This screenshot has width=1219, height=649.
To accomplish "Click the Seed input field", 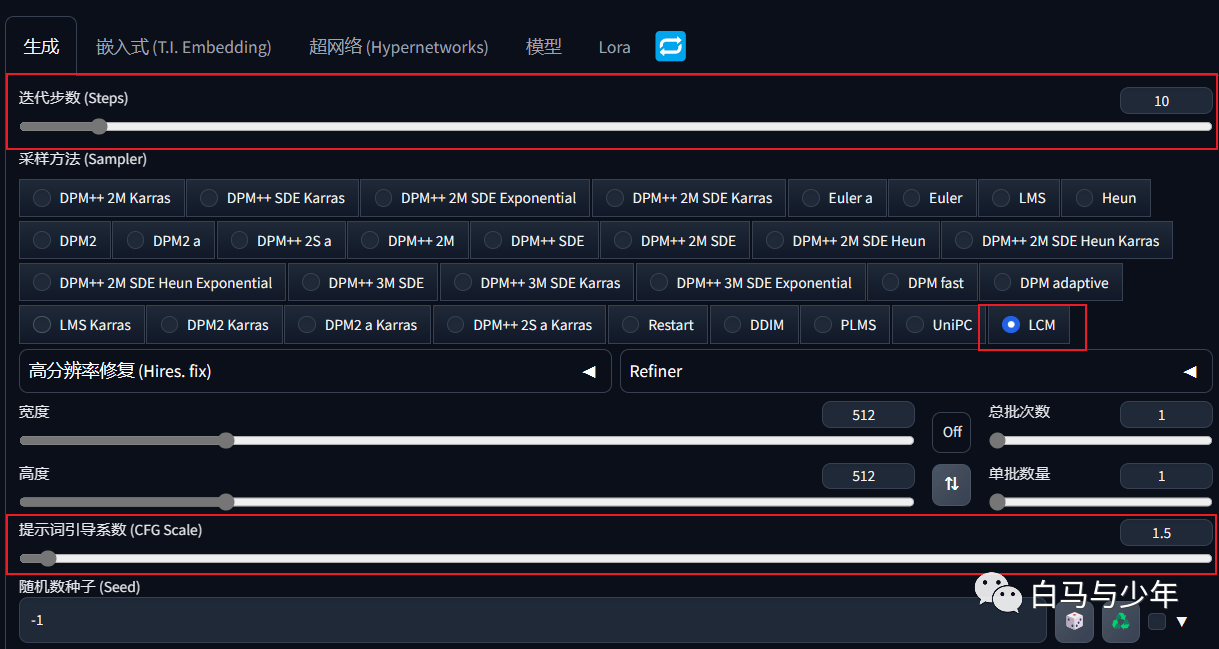I will click(533, 621).
